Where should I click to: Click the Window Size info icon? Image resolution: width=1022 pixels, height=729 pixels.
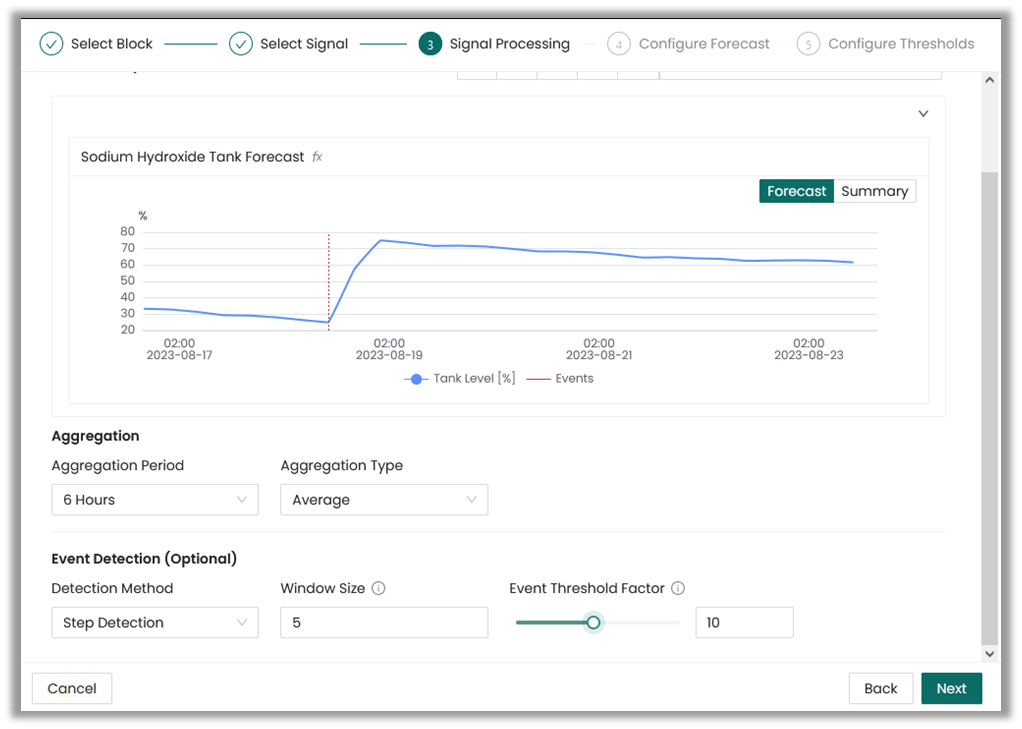(378, 589)
